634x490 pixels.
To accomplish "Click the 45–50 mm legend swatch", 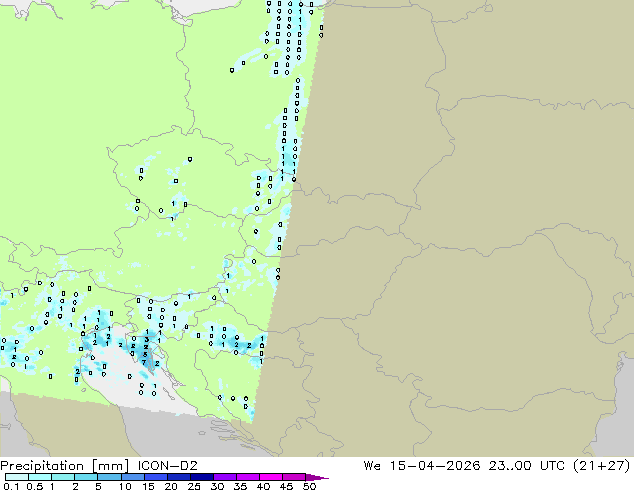I will (x=294, y=477).
